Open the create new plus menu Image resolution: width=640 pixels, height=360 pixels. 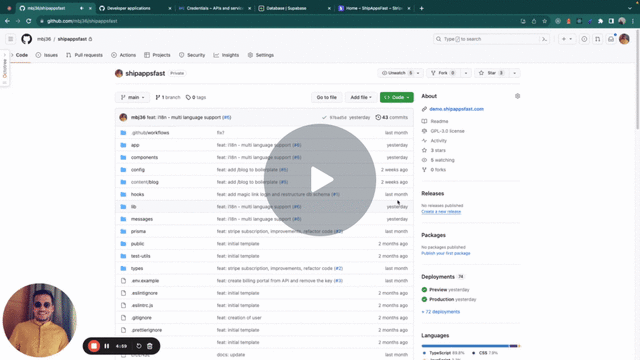tap(567, 39)
